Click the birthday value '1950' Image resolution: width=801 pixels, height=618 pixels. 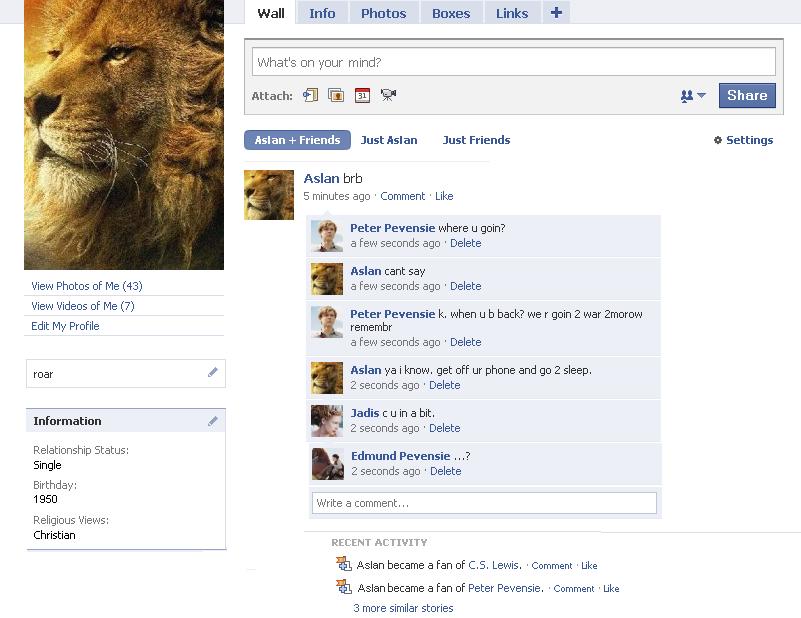coord(45,499)
